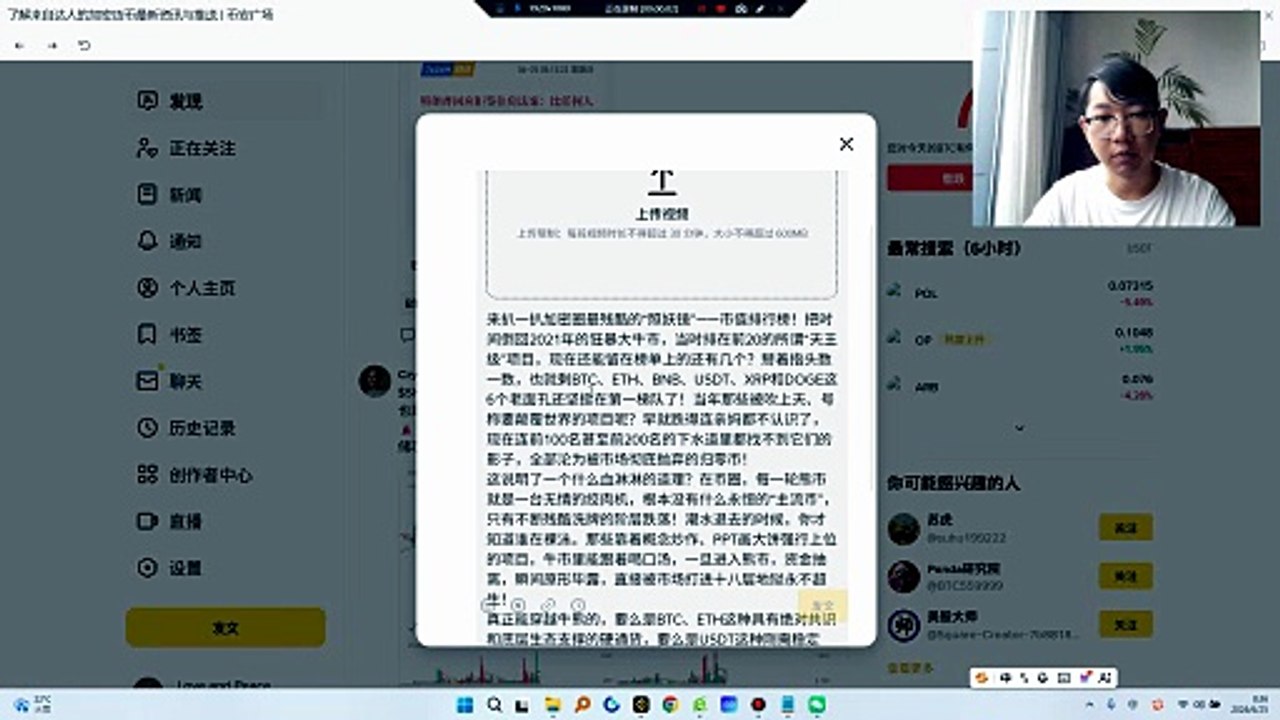
Task: Open the USDT currency selector
Action: (x=1140, y=248)
